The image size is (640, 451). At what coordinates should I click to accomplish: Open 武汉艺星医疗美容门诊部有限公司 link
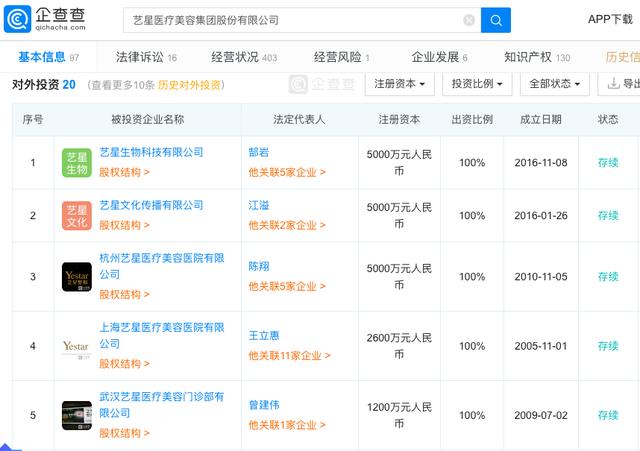pos(162,405)
